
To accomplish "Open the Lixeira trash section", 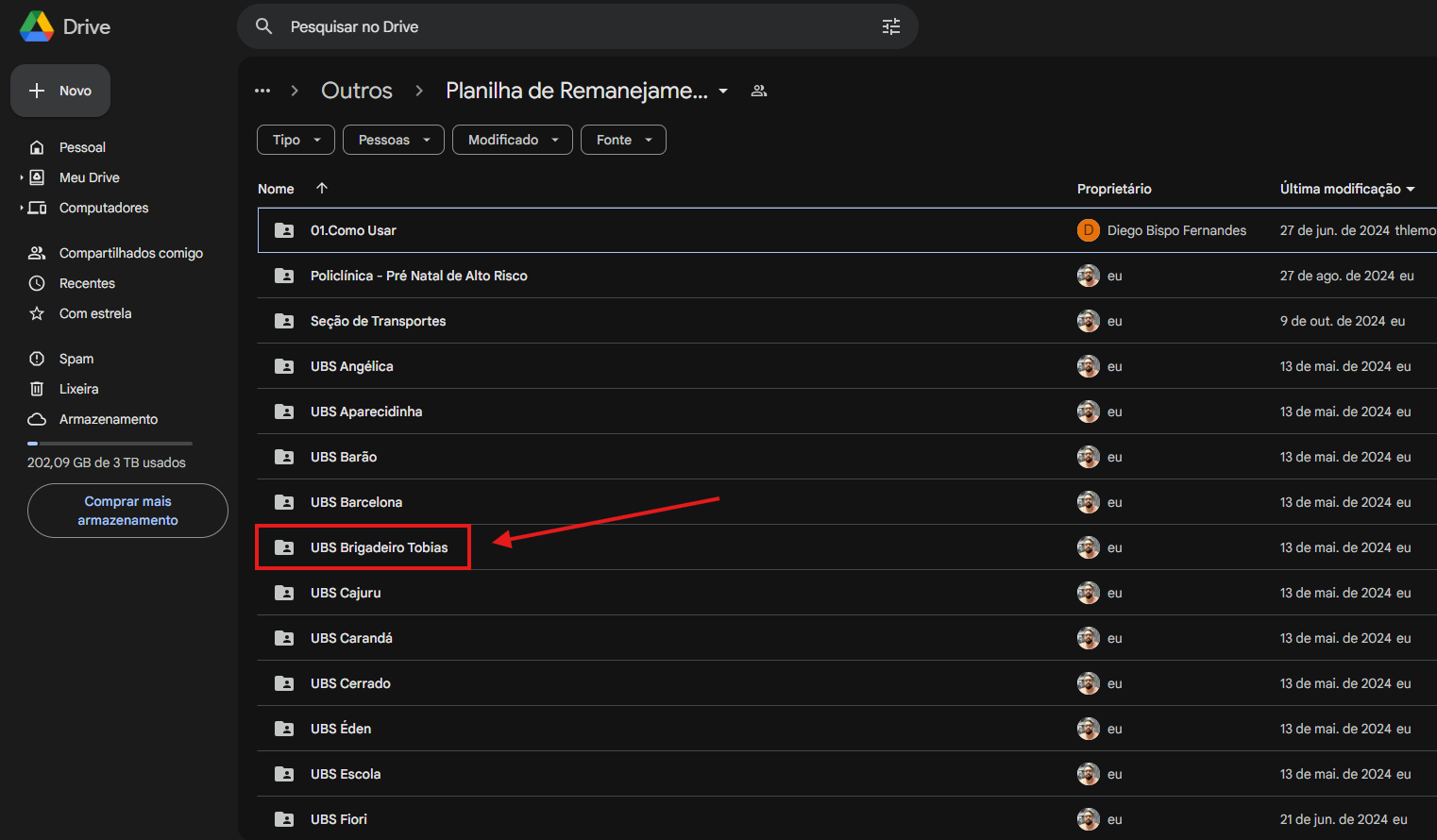I will click(x=78, y=389).
